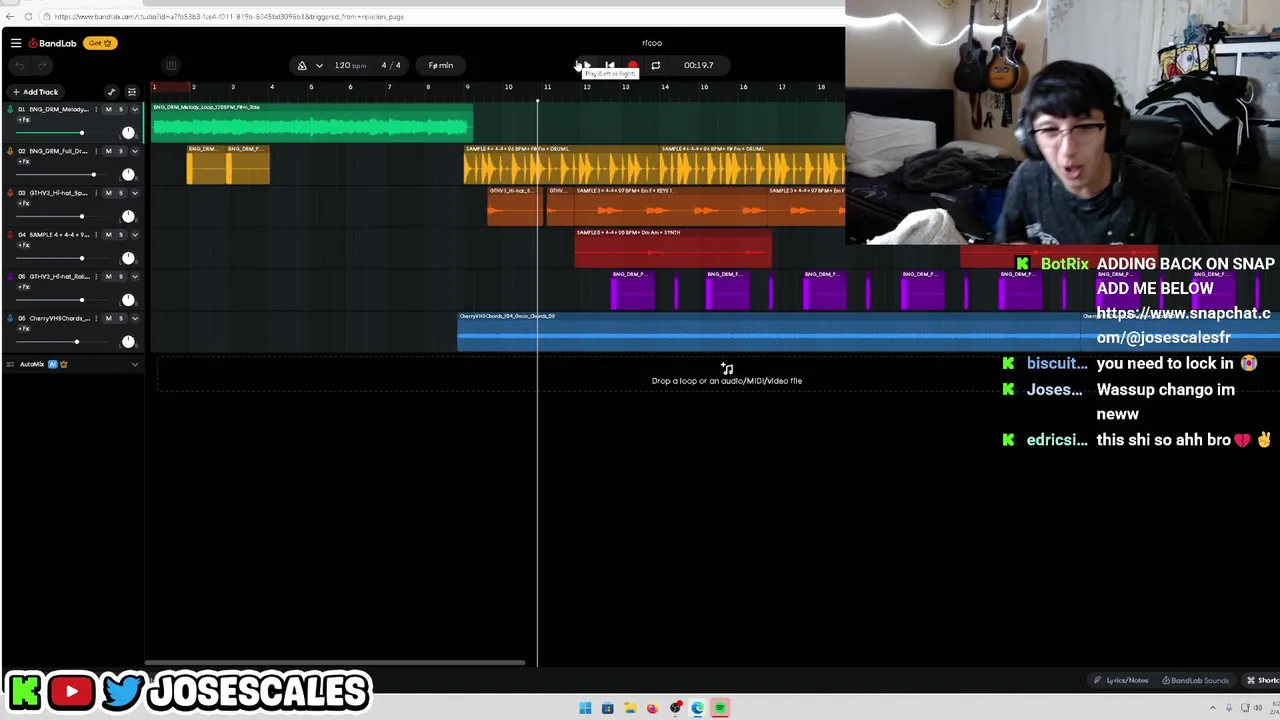Expand track 06 CherryVHSChords chevron

point(135,319)
